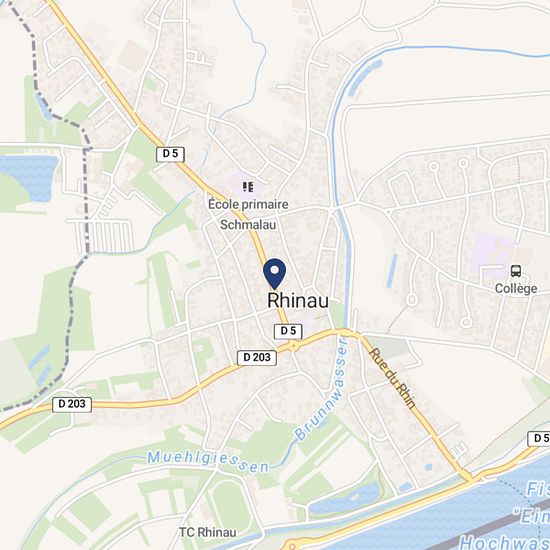Select the TC Rhinau label
This screenshot has width=550, height=550.
pyautogui.click(x=208, y=532)
